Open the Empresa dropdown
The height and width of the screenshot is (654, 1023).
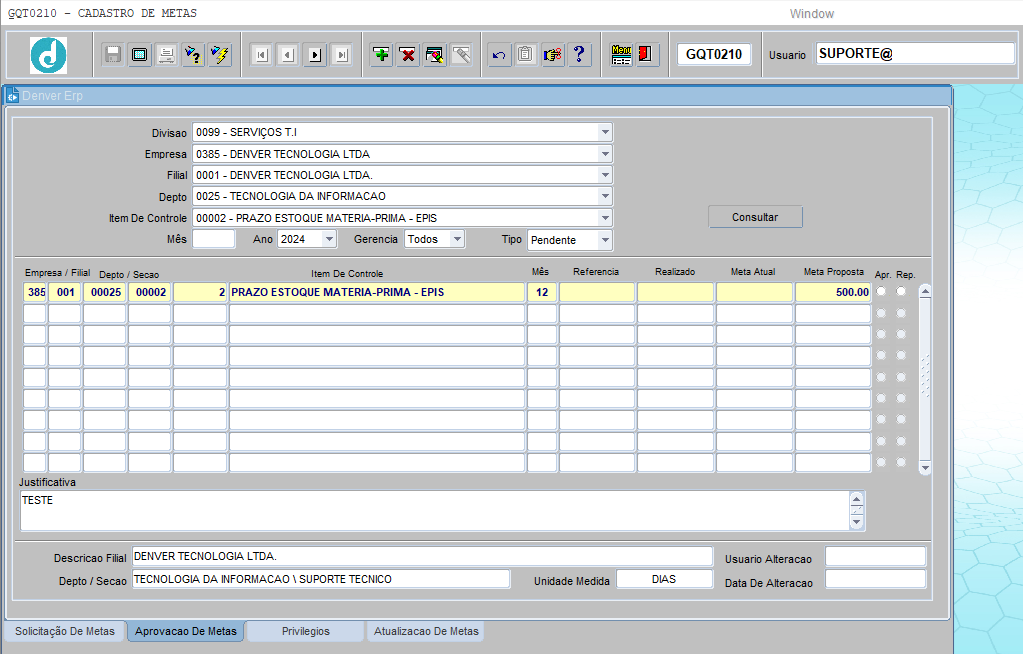tap(605, 154)
